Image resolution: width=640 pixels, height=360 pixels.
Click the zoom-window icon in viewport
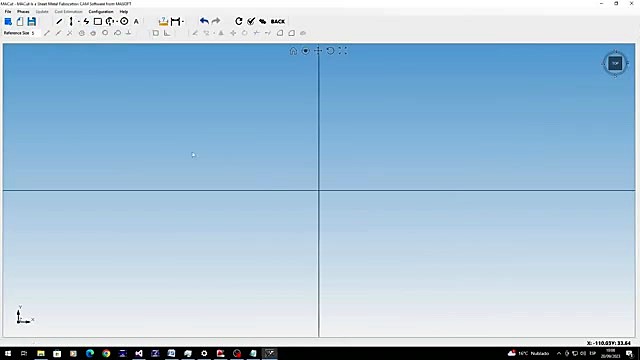click(x=305, y=51)
